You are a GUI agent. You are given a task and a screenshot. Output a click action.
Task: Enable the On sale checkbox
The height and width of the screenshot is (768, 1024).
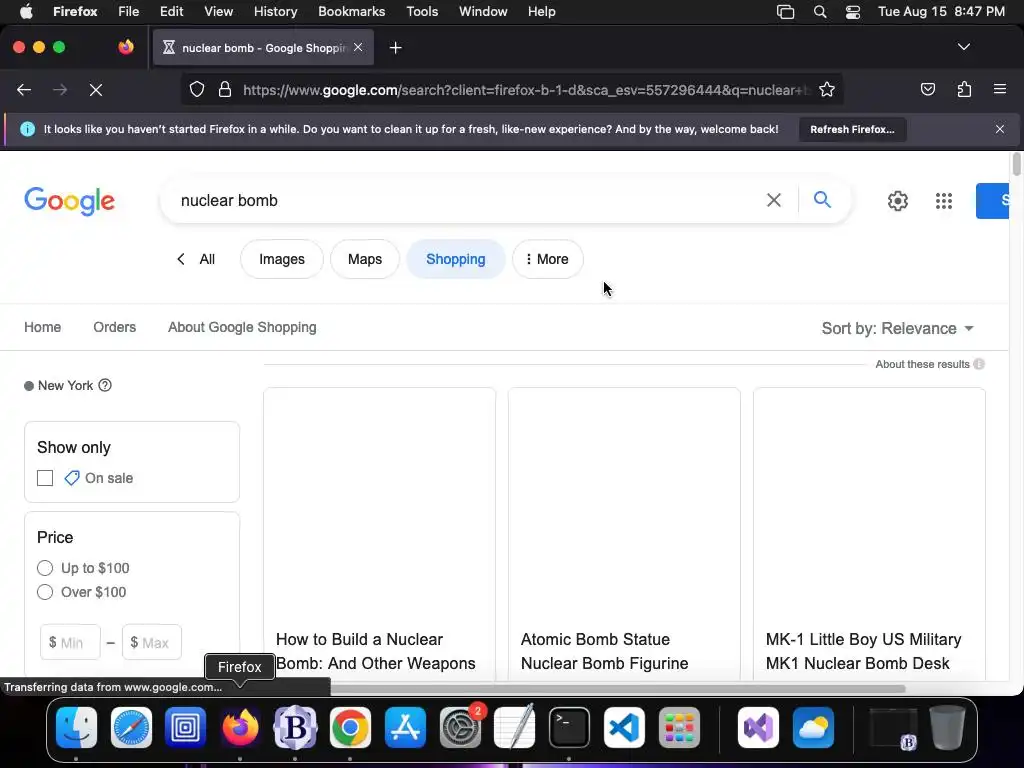point(45,478)
